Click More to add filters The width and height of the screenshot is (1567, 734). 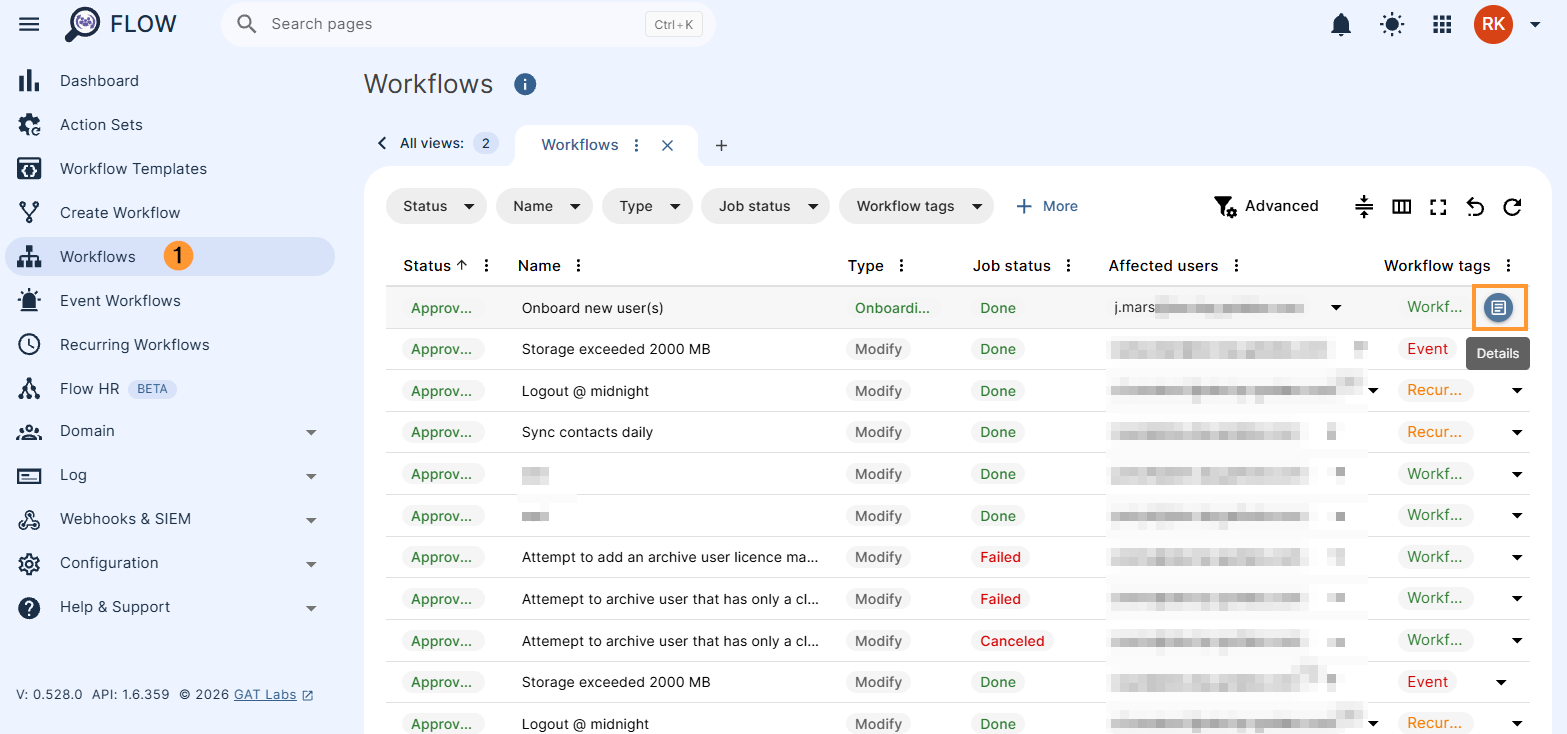point(1047,206)
